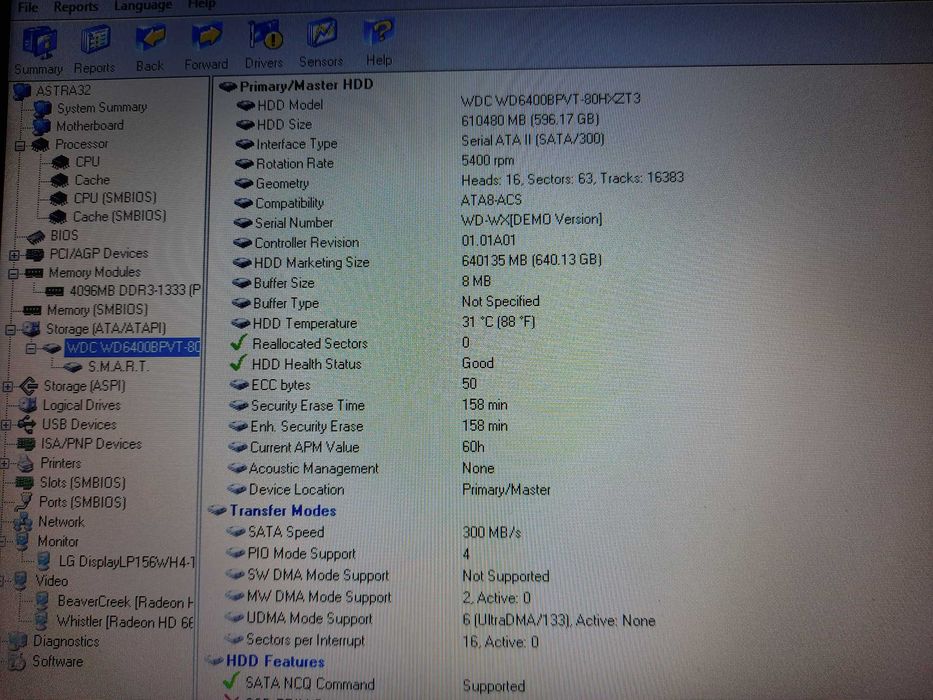The width and height of the screenshot is (933, 700).
Task: Click the HDD Size row label
Action: 284,125
